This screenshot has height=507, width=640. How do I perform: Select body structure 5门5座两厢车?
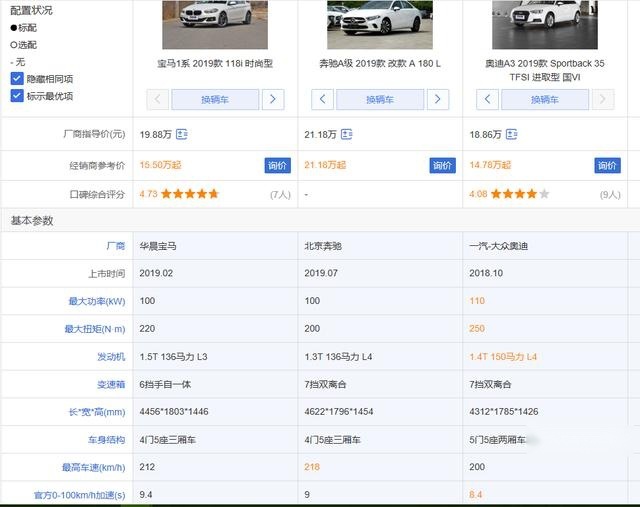pos(497,440)
